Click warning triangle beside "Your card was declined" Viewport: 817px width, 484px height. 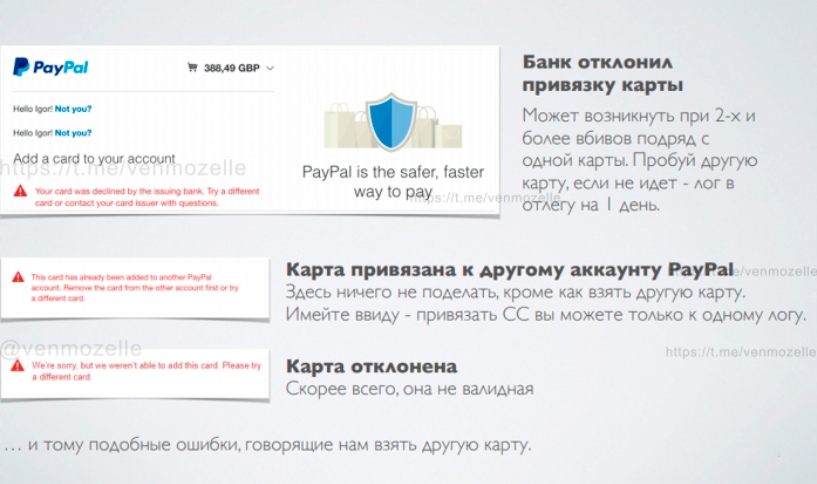tap(20, 191)
